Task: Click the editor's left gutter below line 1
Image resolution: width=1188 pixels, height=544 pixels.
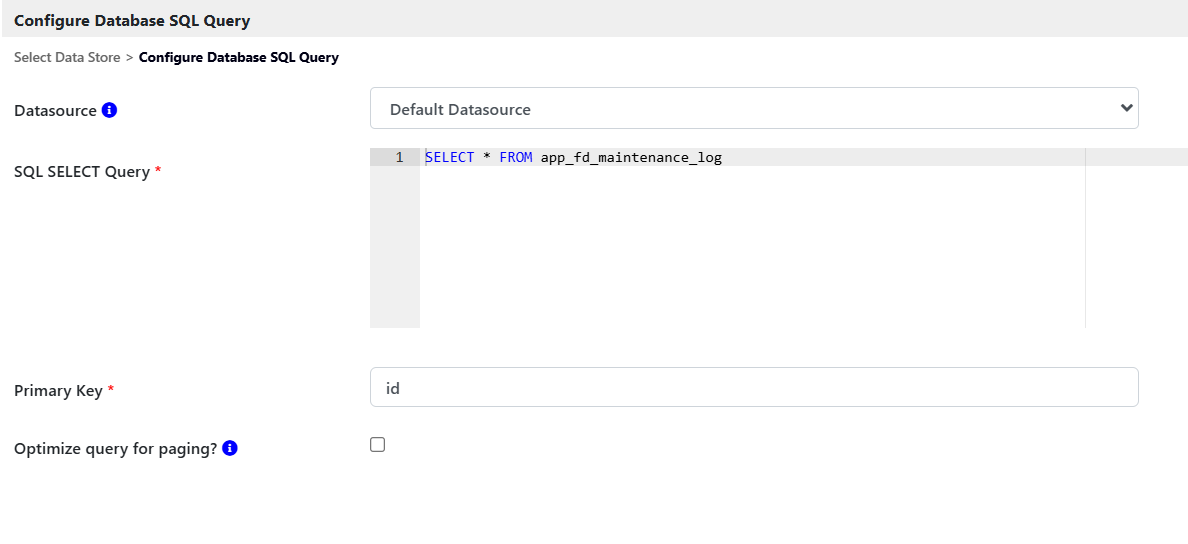Action: tap(394, 250)
